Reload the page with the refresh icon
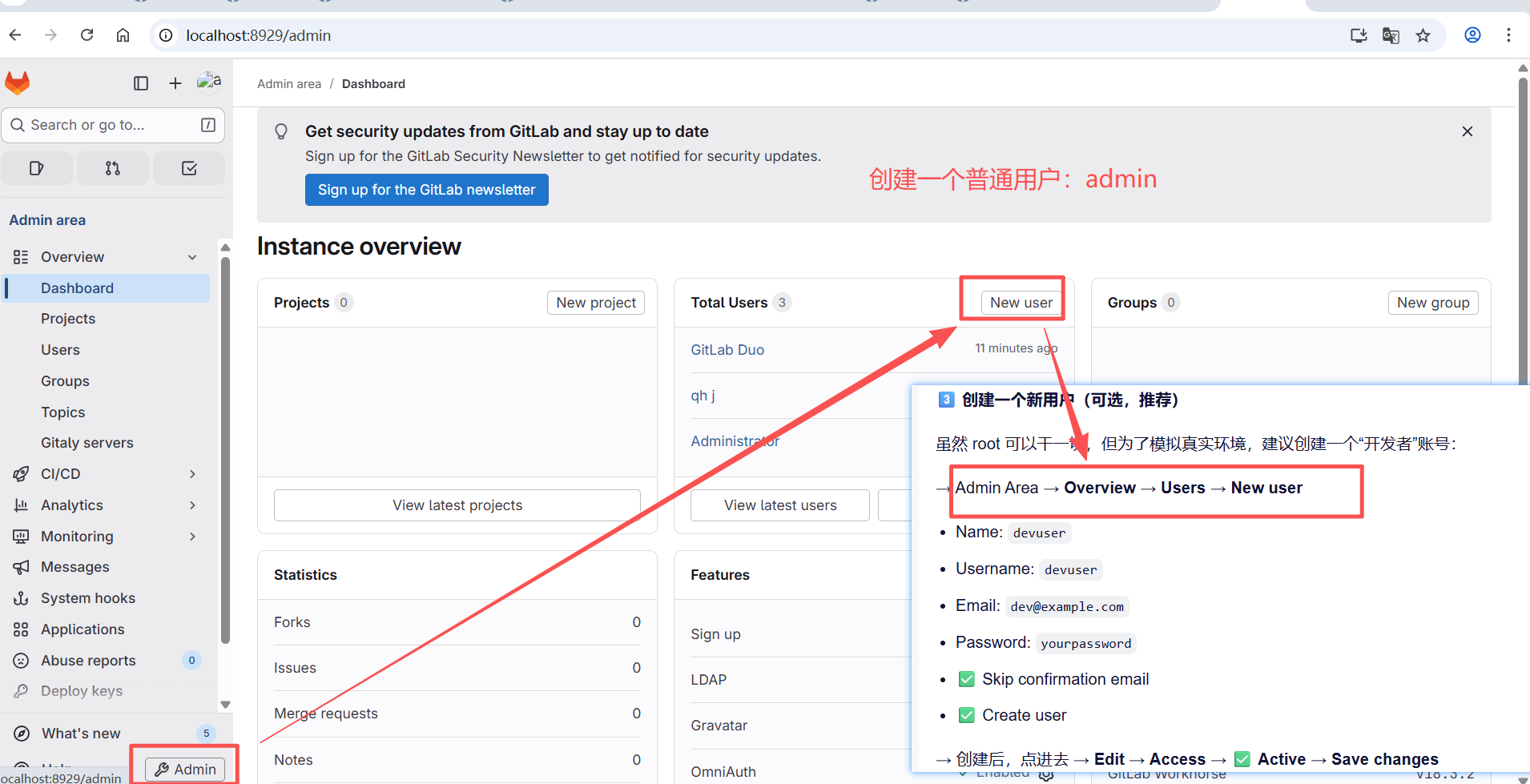Screen dimensions: 1530x784 pyautogui.click(x=87, y=35)
